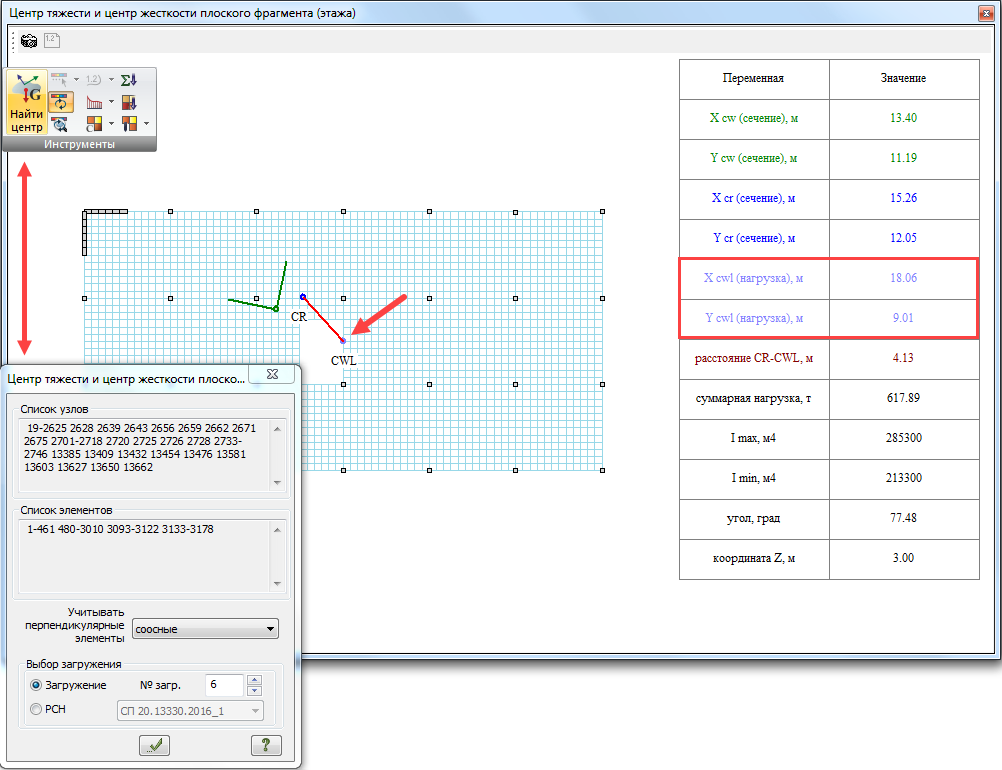The height and width of the screenshot is (770, 1002).
Task: Click the question mark help button
Action: (x=265, y=745)
